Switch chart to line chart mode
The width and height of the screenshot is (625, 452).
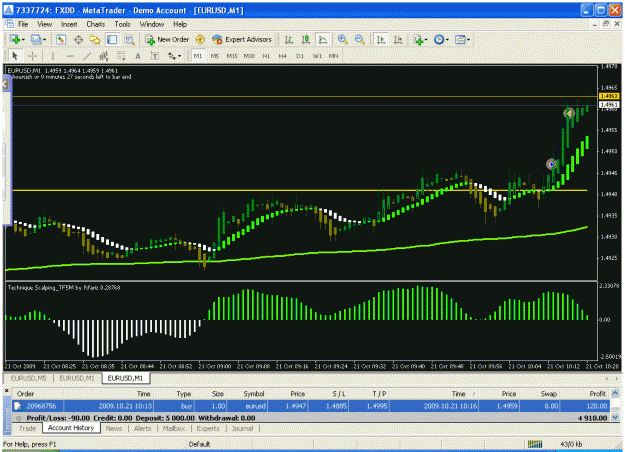[x=322, y=39]
